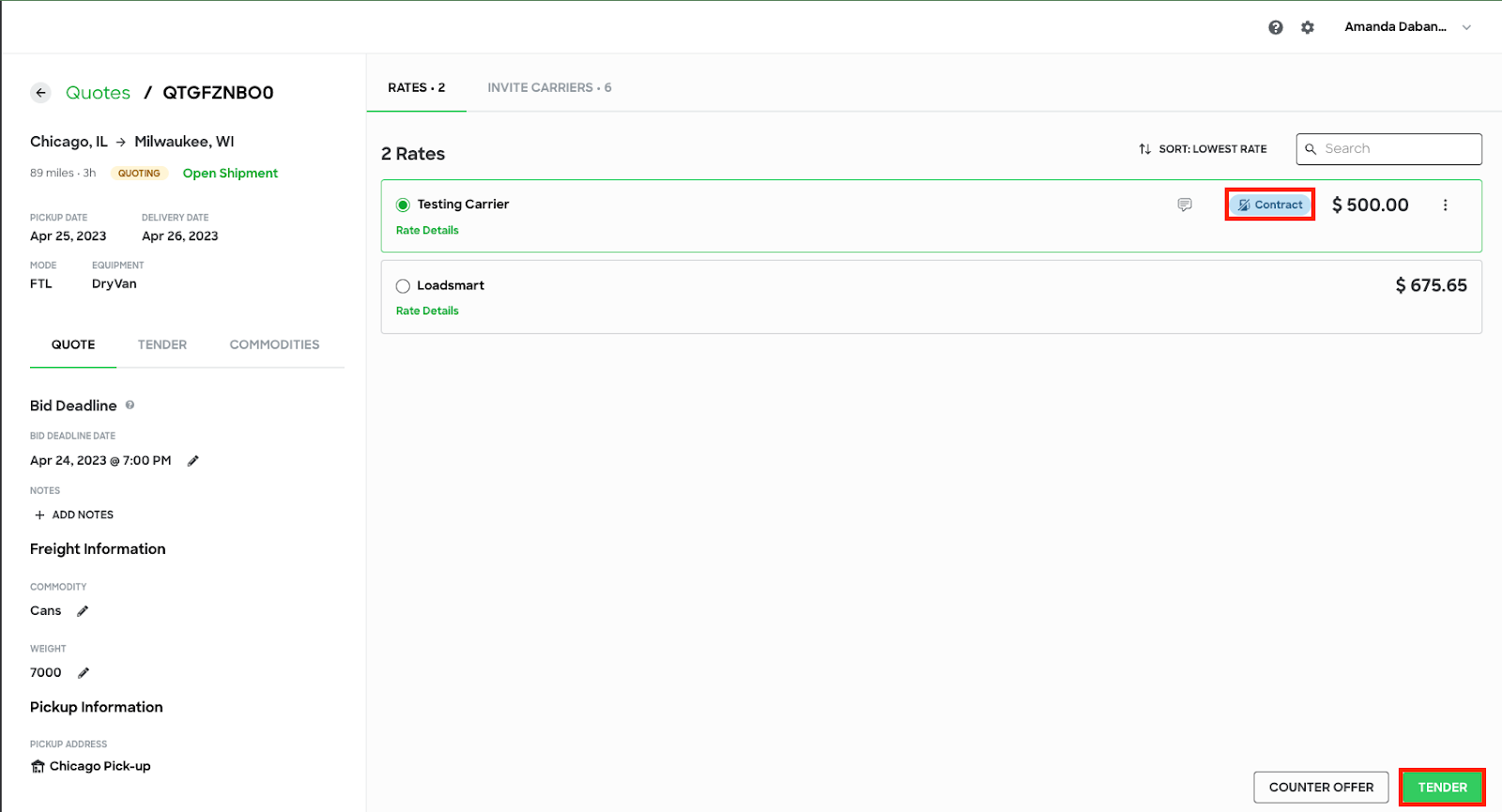This screenshot has width=1502, height=812.
Task: Open the Sort: Lowest Rate dropdown
Action: (x=1203, y=149)
